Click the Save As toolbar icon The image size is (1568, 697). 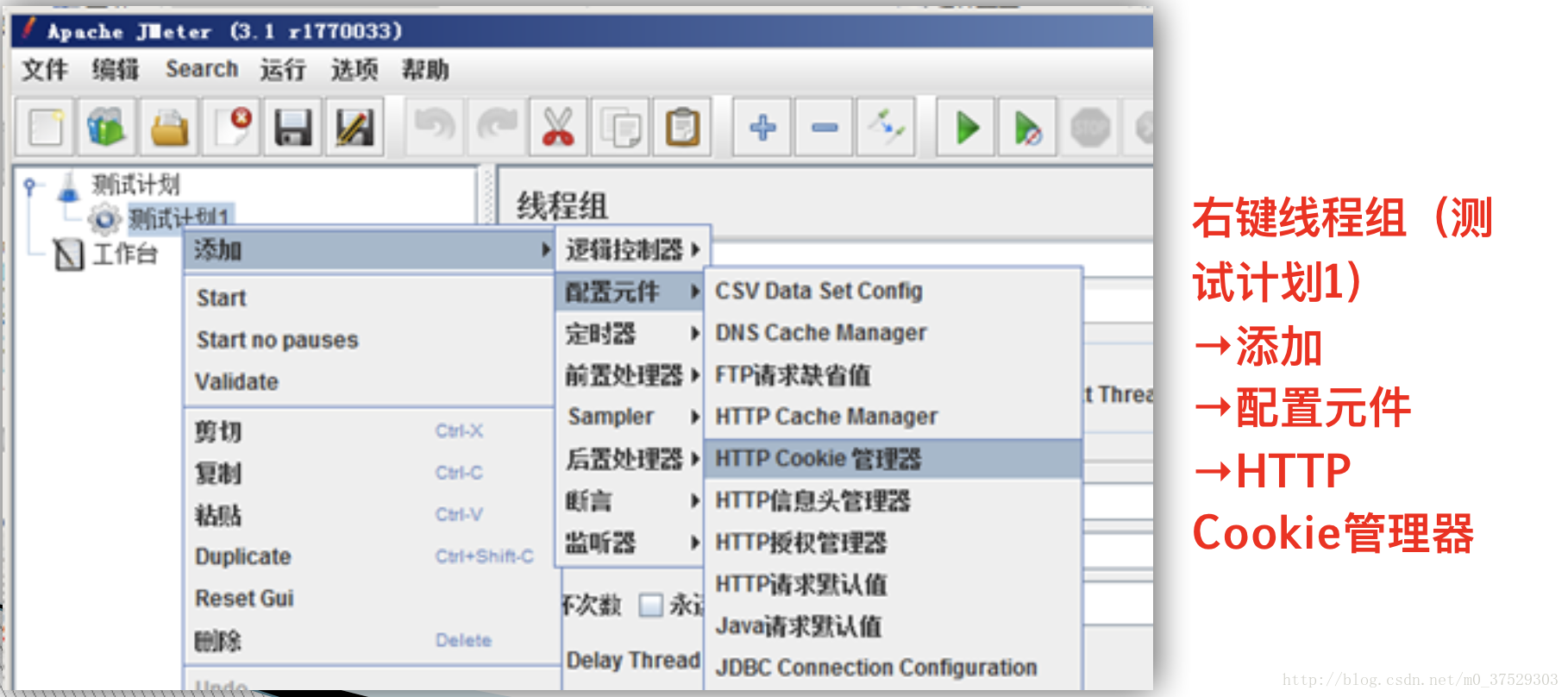pos(354,128)
